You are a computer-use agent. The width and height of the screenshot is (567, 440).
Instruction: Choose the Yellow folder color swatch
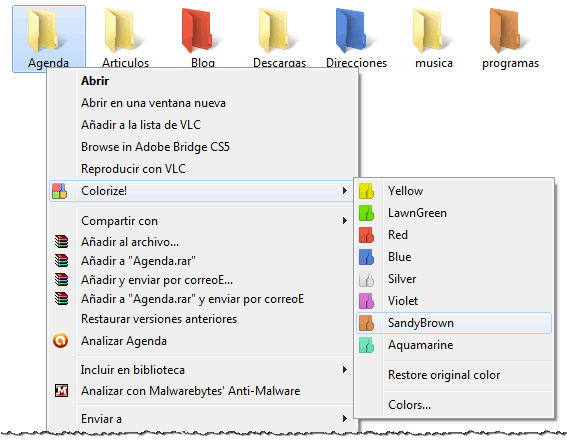(366, 191)
